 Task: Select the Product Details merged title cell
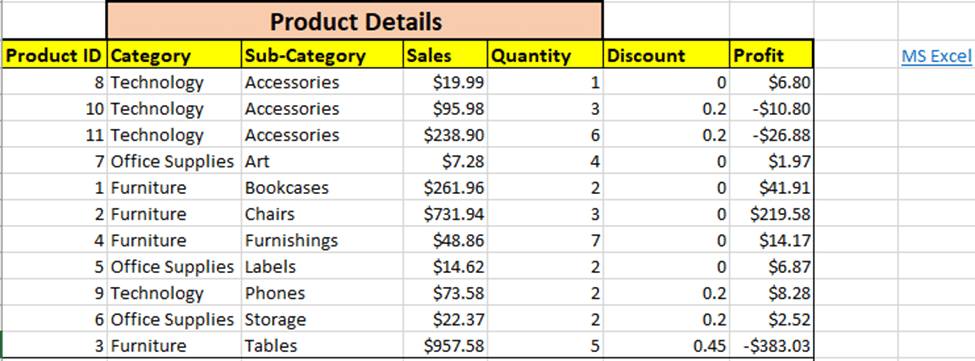pyautogui.click(x=355, y=21)
